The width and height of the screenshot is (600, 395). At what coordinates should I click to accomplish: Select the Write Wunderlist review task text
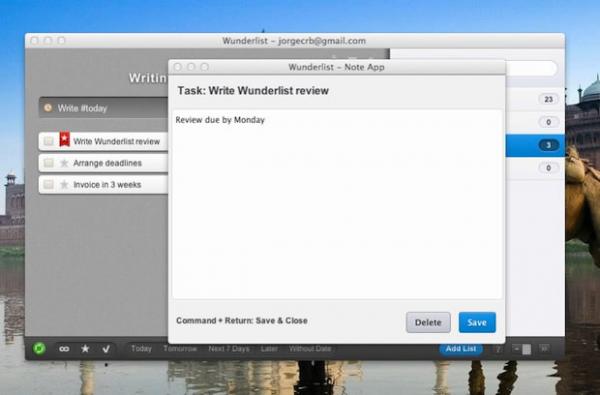pyautogui.click(x=117, y=141)
